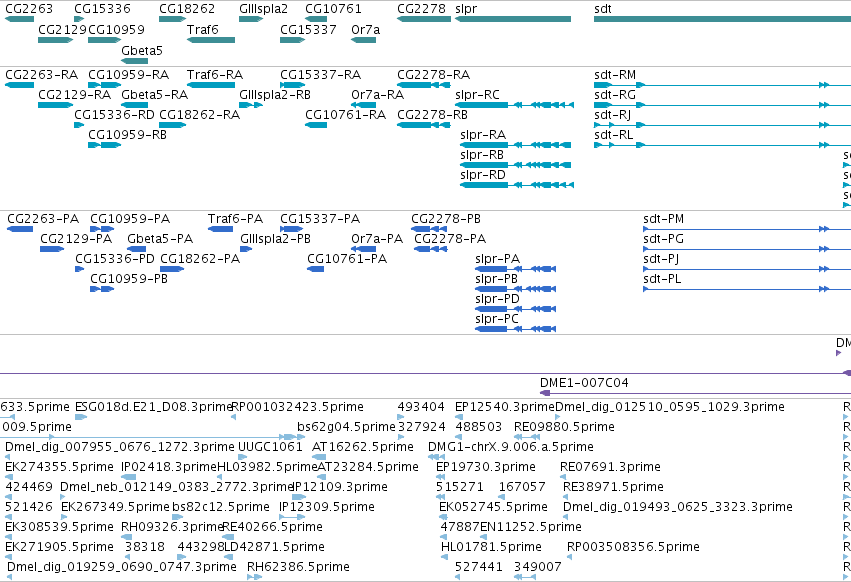This screenshot has width=851, height=582.
Task: Click EST RE40266.5prime
Action: 272,527
